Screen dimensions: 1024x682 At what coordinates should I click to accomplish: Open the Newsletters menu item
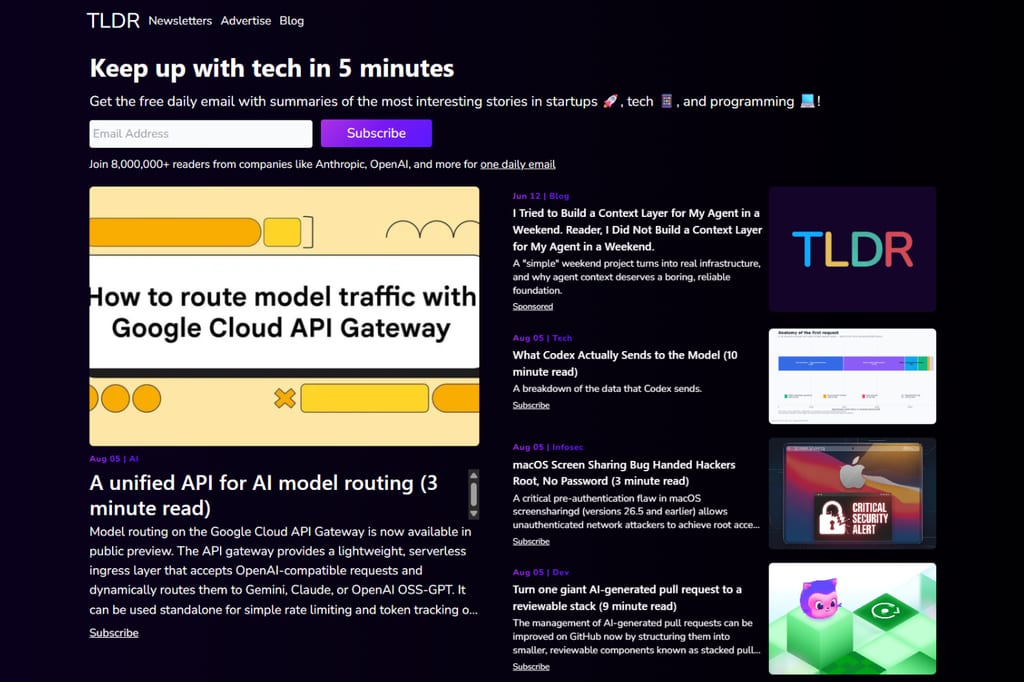tap(180, 21)
